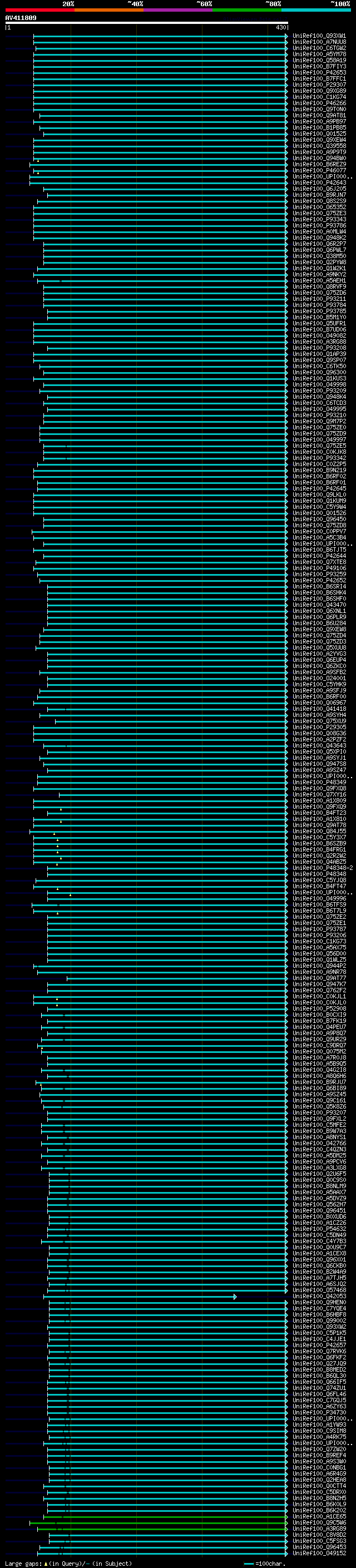This screenshot has height=1568, width=356.
Task: Select hit label UniRef100_P34730
Action: click(319, 1413)
